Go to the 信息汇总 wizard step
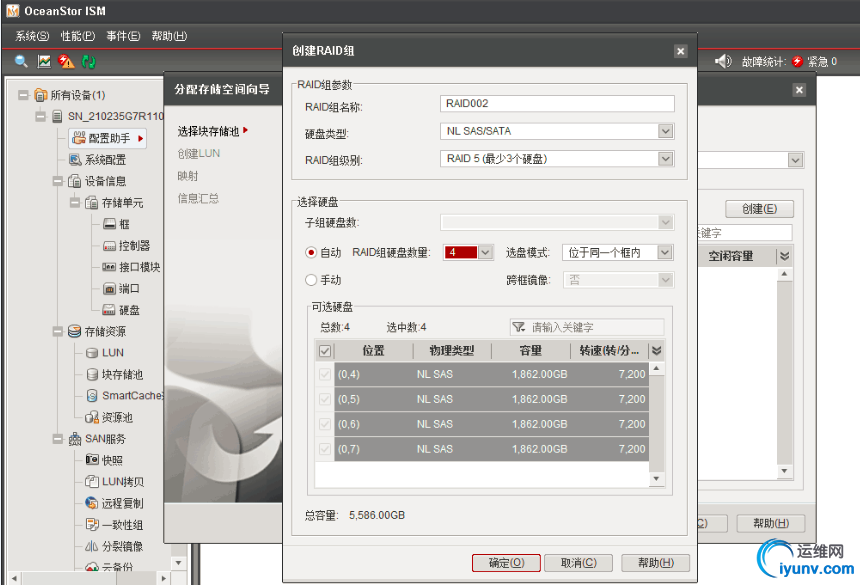 198,198
